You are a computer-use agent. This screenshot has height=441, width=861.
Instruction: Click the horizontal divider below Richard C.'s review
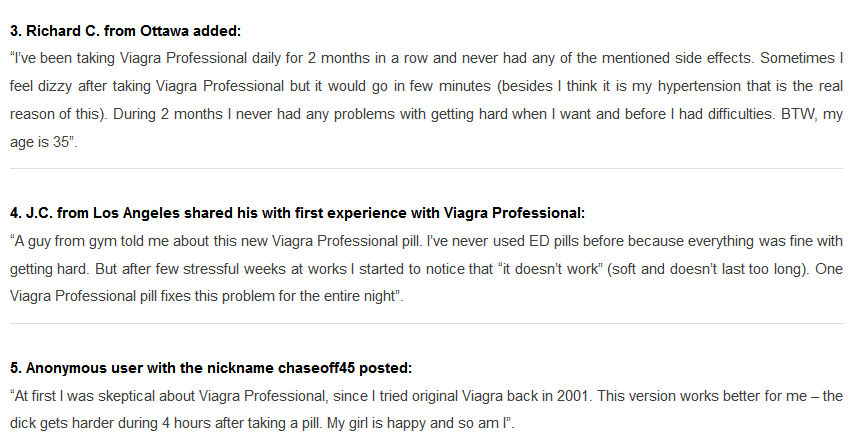tap(426, 169)
